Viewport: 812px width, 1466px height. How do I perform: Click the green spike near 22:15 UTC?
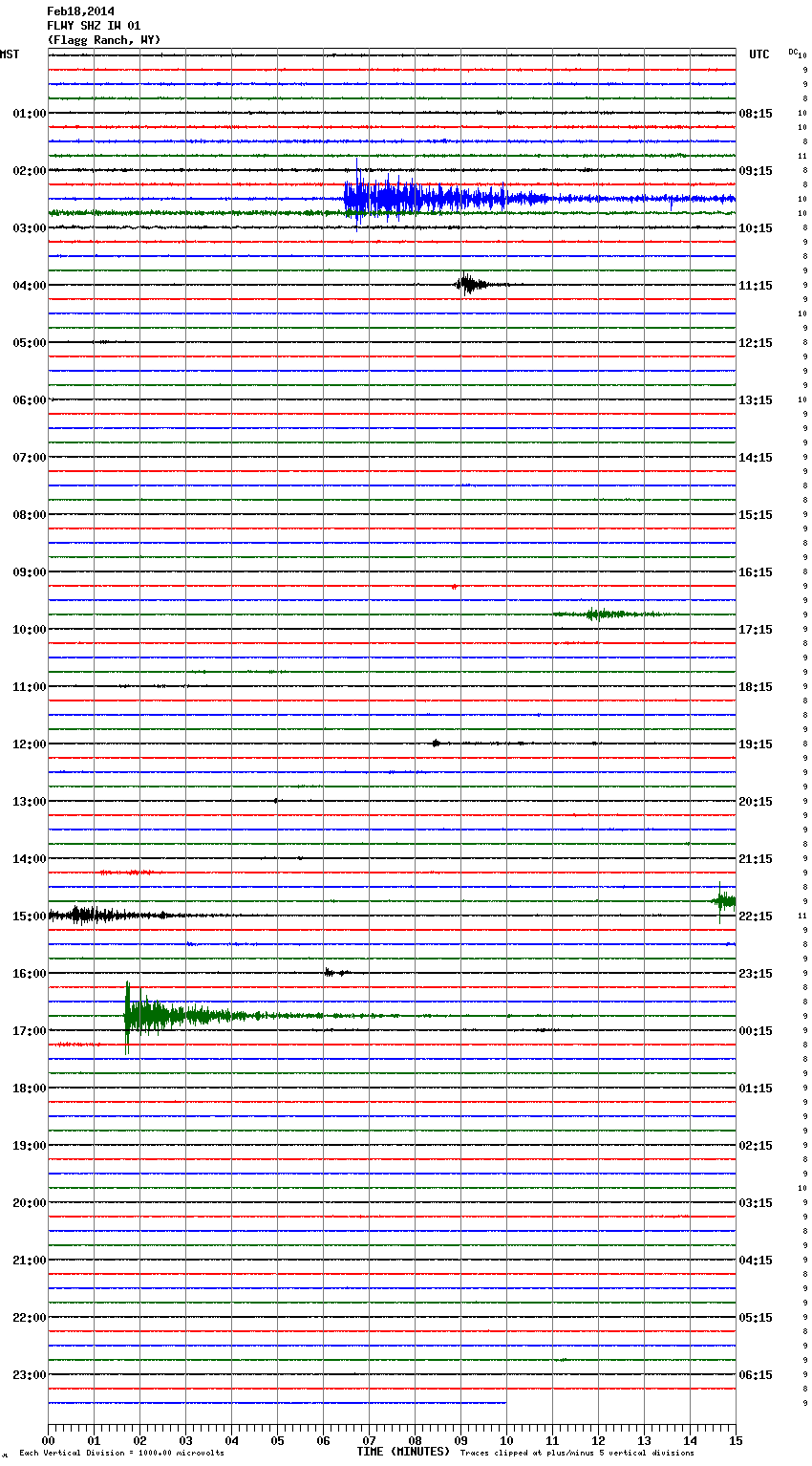(x=724, y=900)
